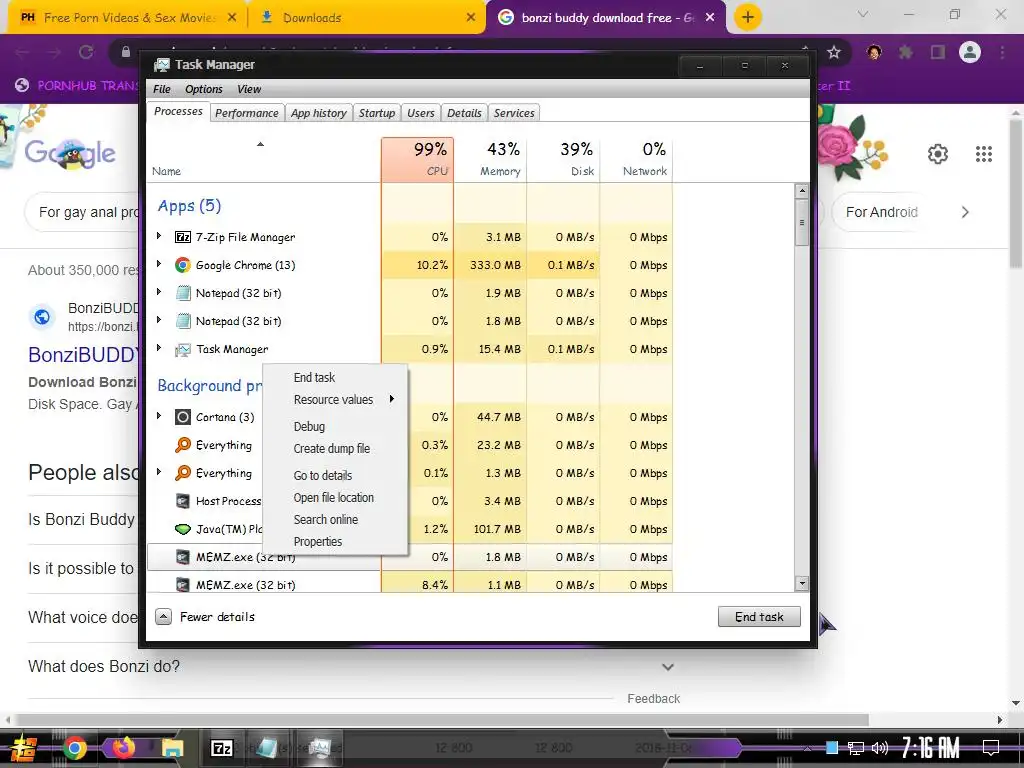This screenshot has height=768, width=1024.
Task: Click the For Android filter chip
Action: pos(881,212)
